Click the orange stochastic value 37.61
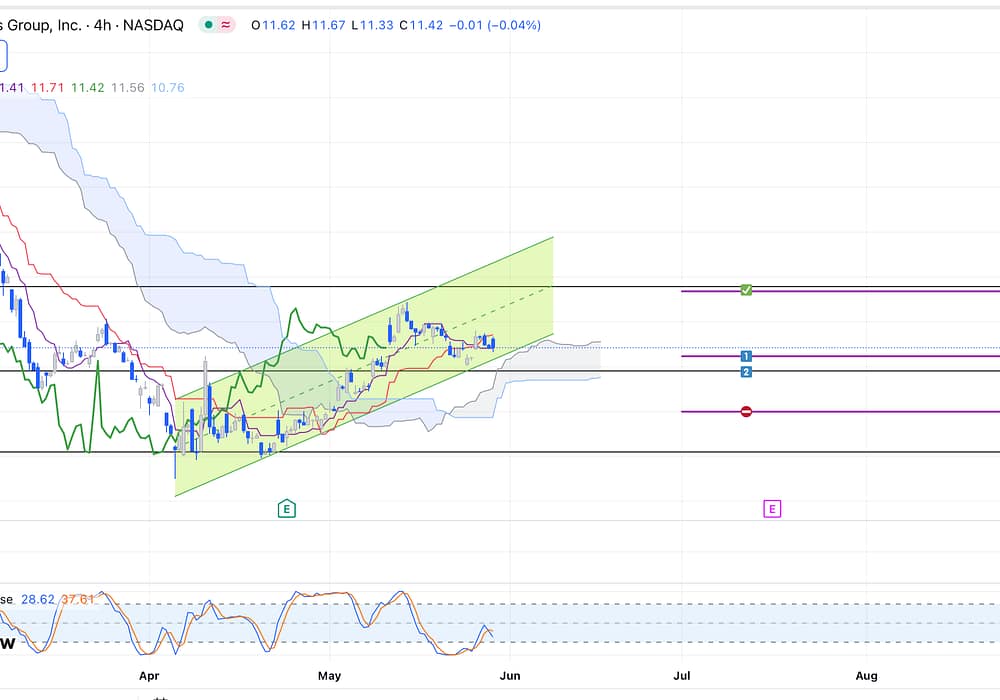This screenshot has height=700, width=1000. (78, 599)
